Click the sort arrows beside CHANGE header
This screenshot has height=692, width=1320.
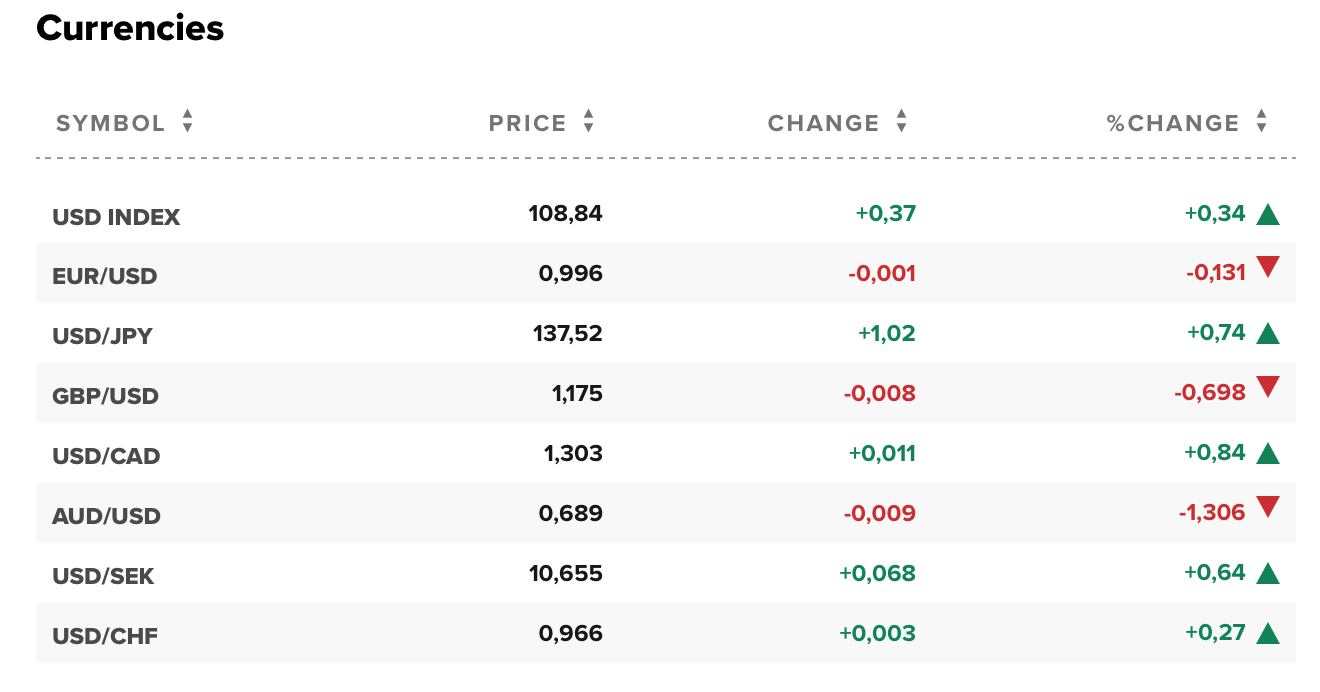pos(901,122)
